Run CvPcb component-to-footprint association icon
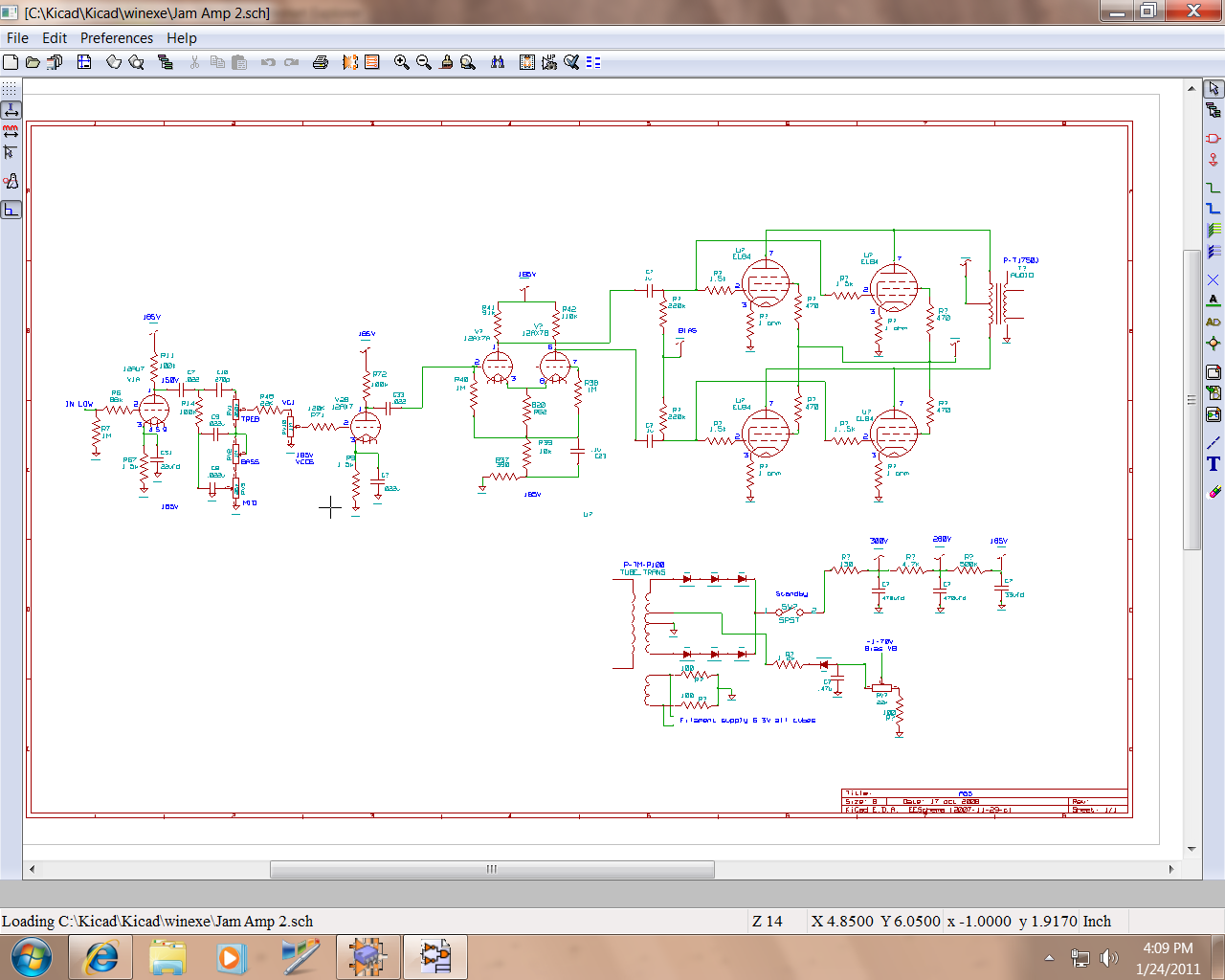This screenshot has height=980, width=1225. click(350, 62)
